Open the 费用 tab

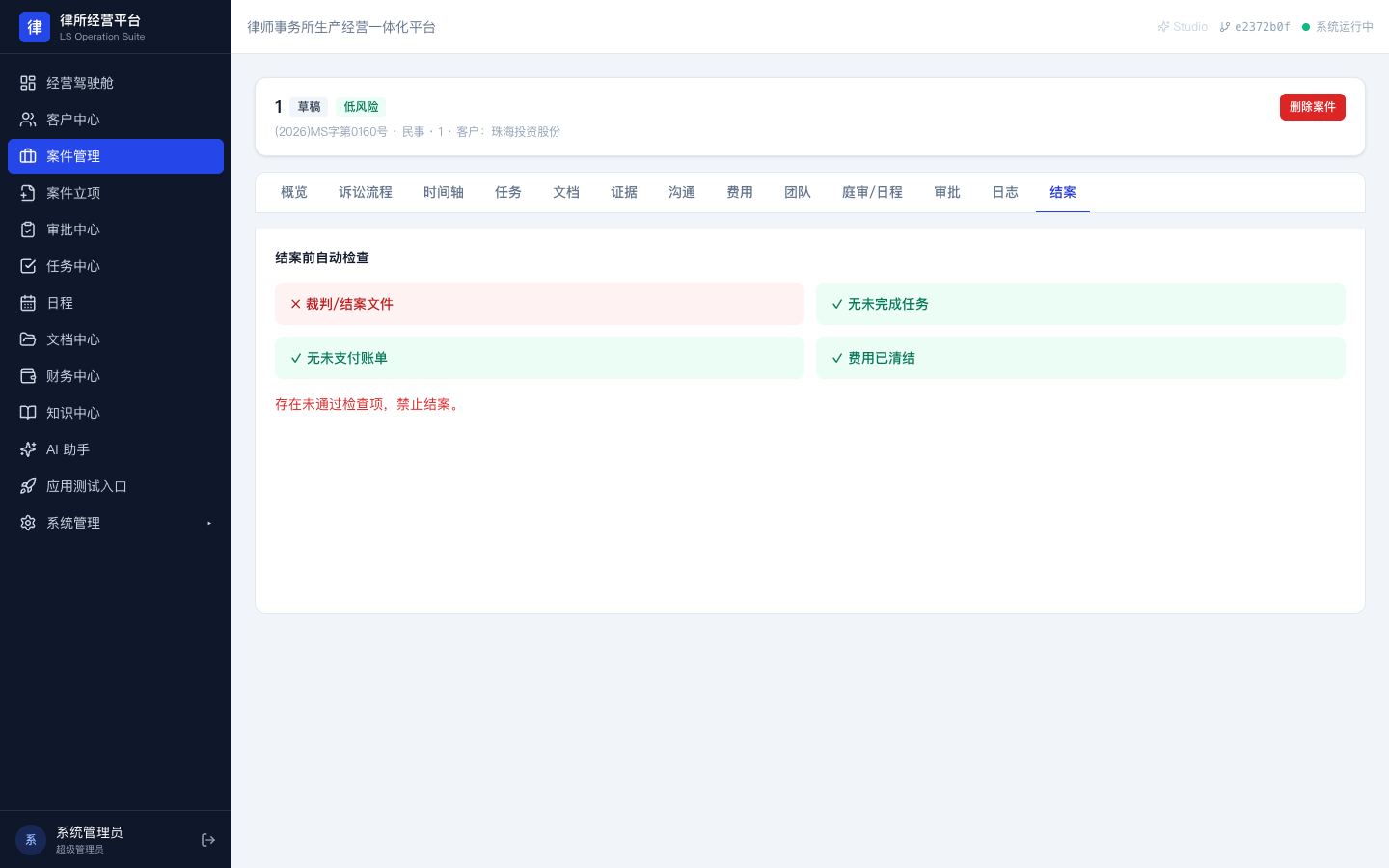click(x=740, y=193)
